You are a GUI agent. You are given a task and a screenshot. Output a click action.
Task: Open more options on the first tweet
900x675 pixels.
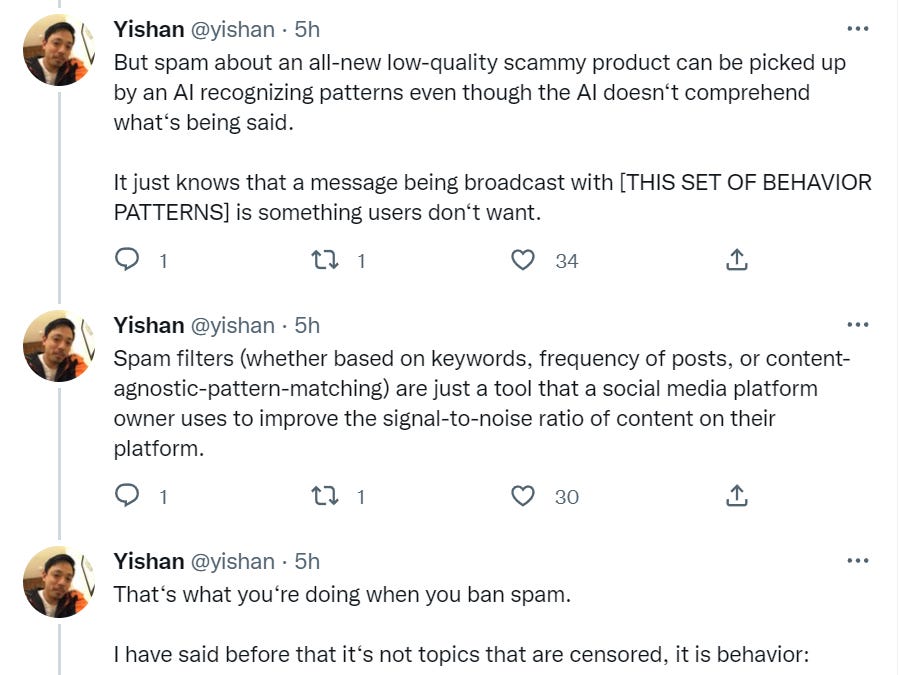[857, 29]
